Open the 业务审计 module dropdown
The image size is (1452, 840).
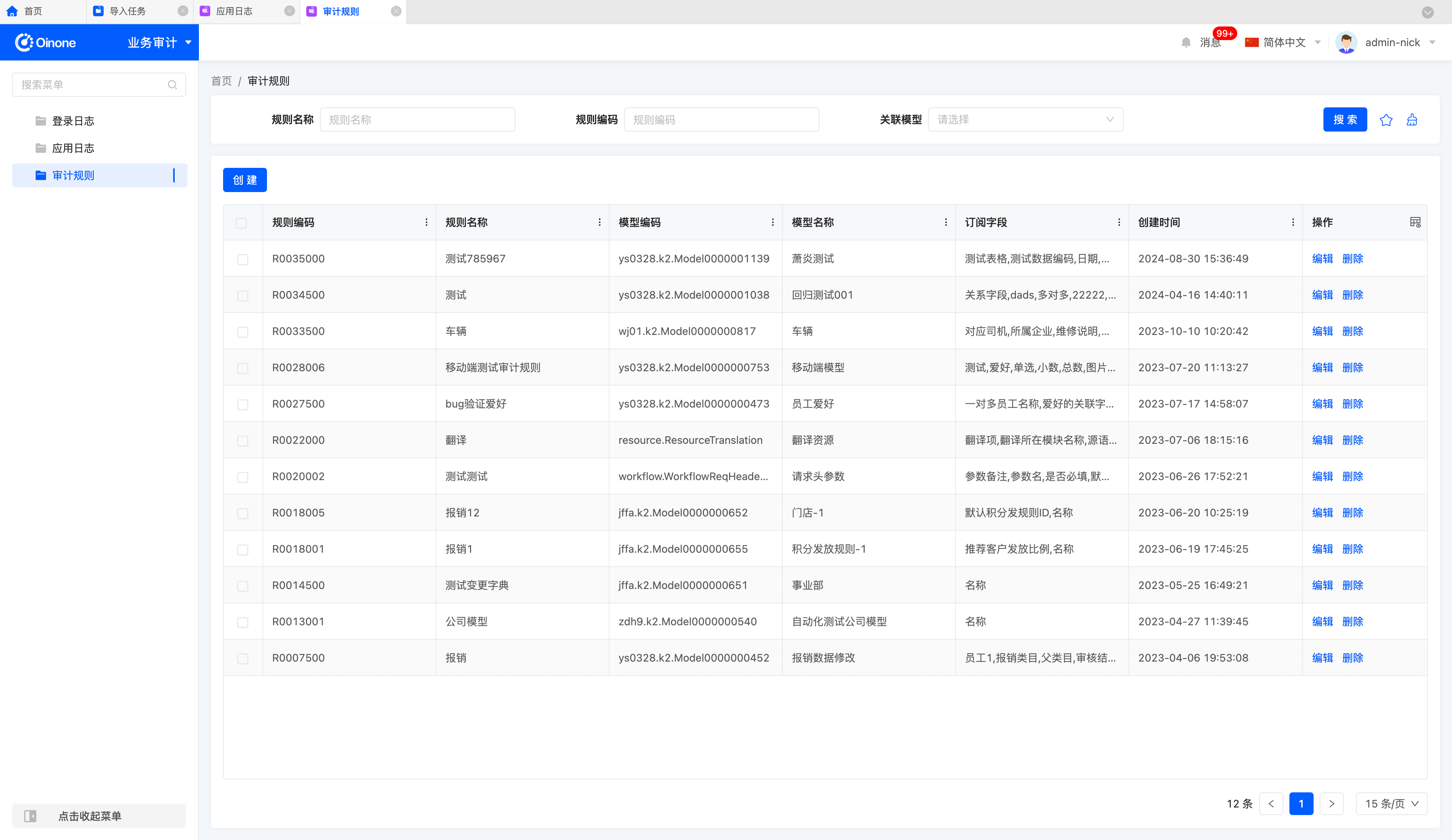pos(160,42)
